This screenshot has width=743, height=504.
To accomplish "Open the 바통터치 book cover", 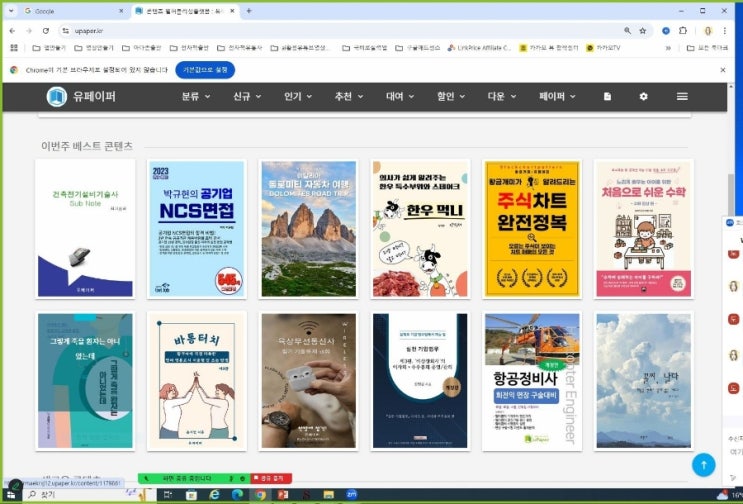I will [x=197, y=381].
